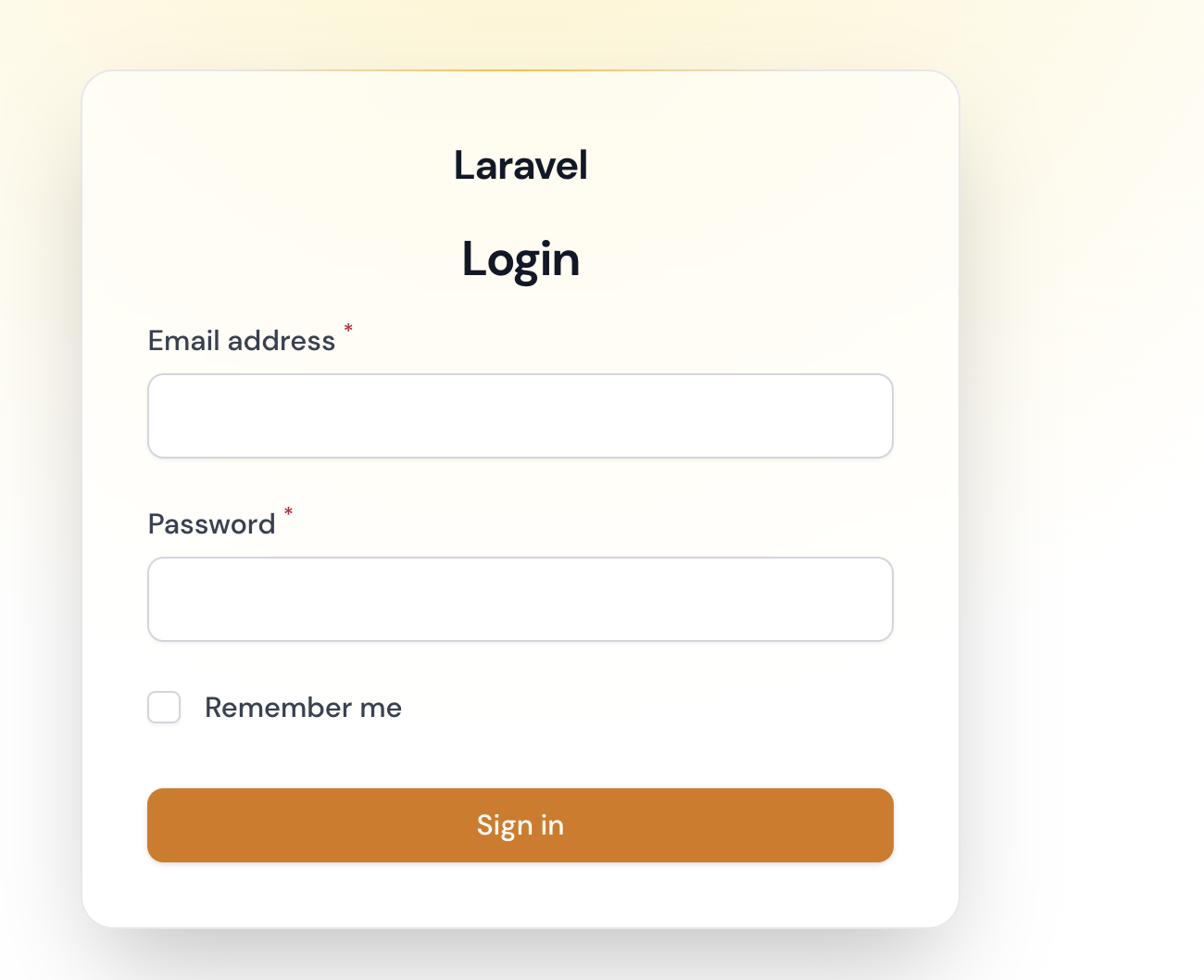Viewport: 1204px width, 980px height.
Task: Click the Laravel heading at the top
Action: pyautogui.click(x=520, y=165)
